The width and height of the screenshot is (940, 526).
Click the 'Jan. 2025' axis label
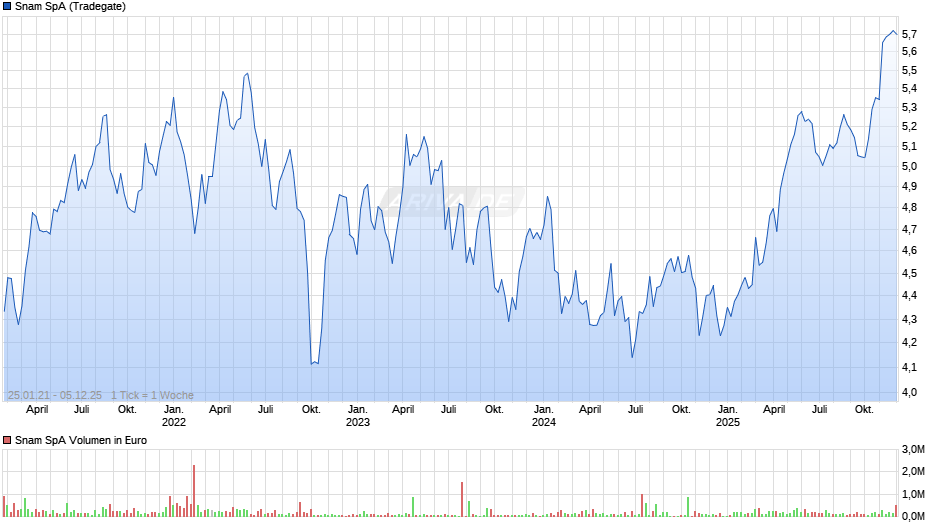728,416
